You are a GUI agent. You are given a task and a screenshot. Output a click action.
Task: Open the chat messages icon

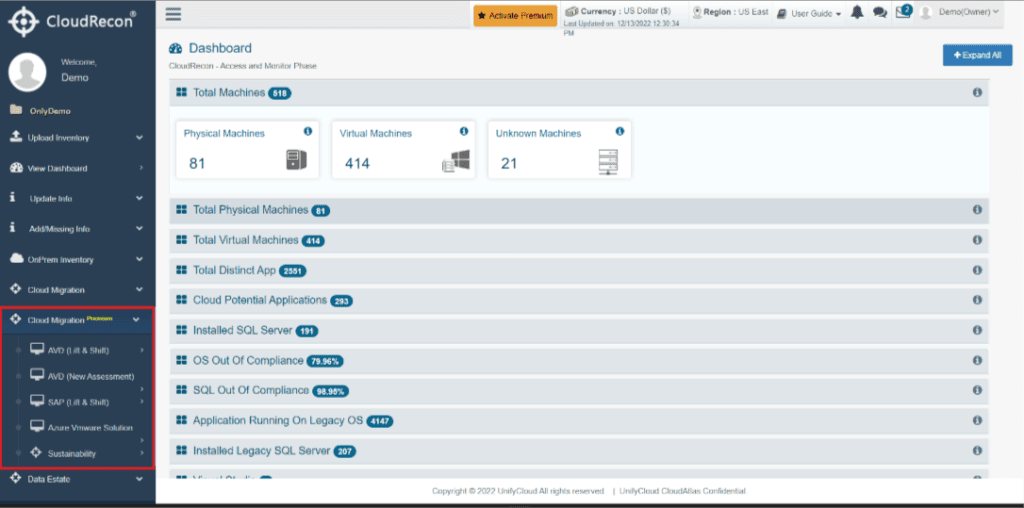pos(880,12)
